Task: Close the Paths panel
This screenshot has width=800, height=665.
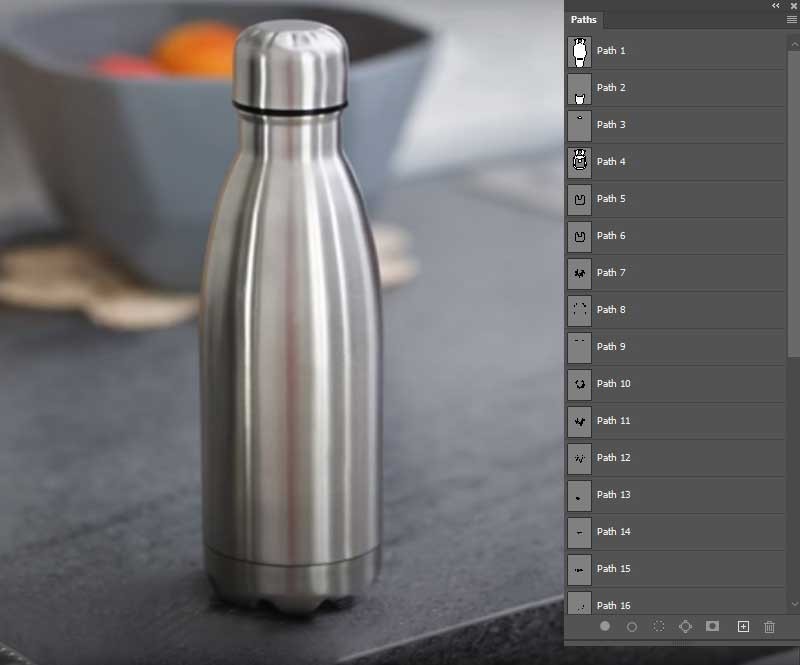Action: tap(794, 6)
